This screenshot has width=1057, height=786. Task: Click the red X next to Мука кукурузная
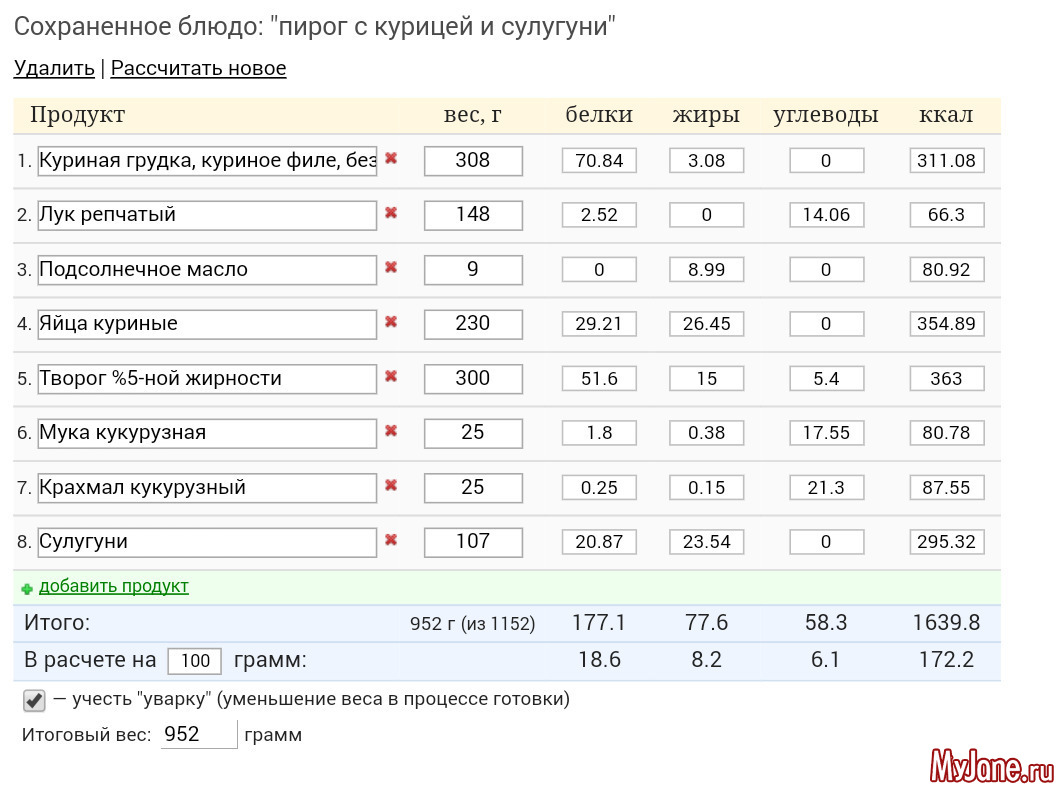[391, 431]
